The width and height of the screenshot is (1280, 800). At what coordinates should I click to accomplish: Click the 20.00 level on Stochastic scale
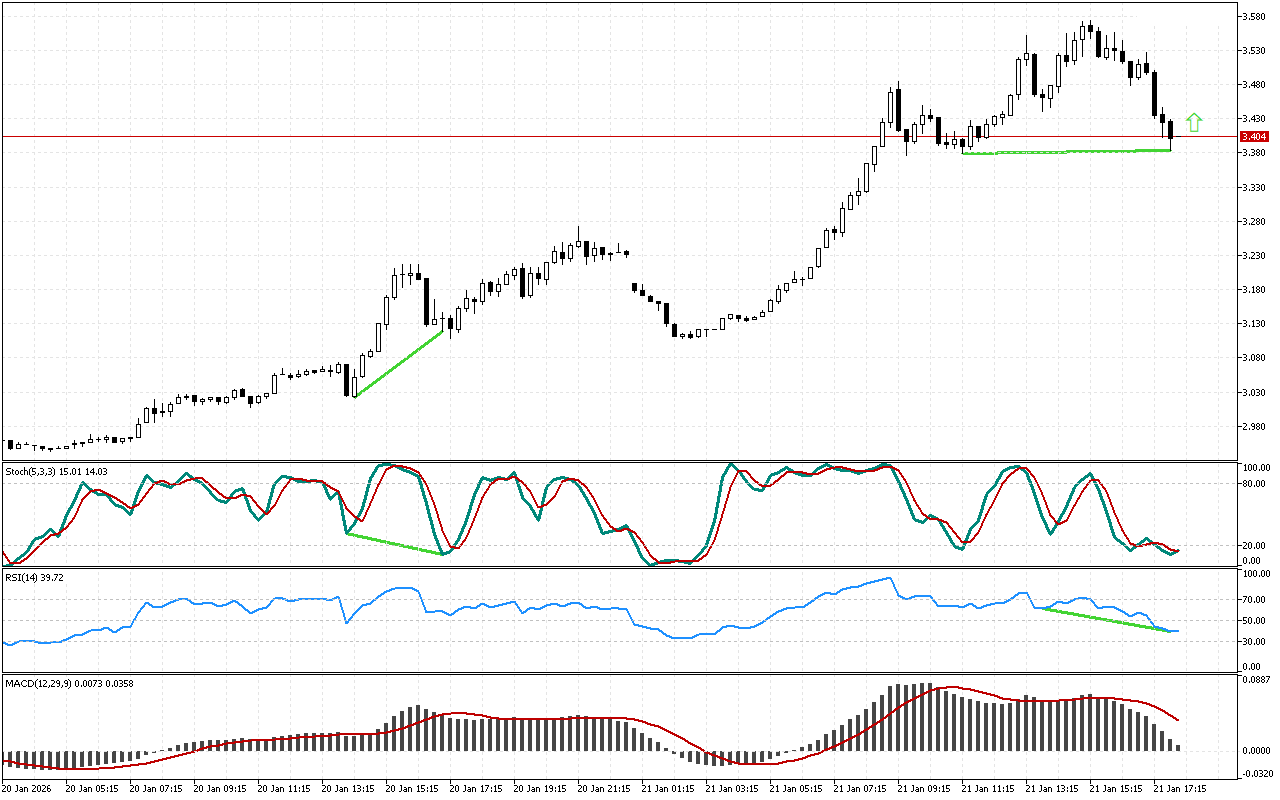pos(1255,545)
